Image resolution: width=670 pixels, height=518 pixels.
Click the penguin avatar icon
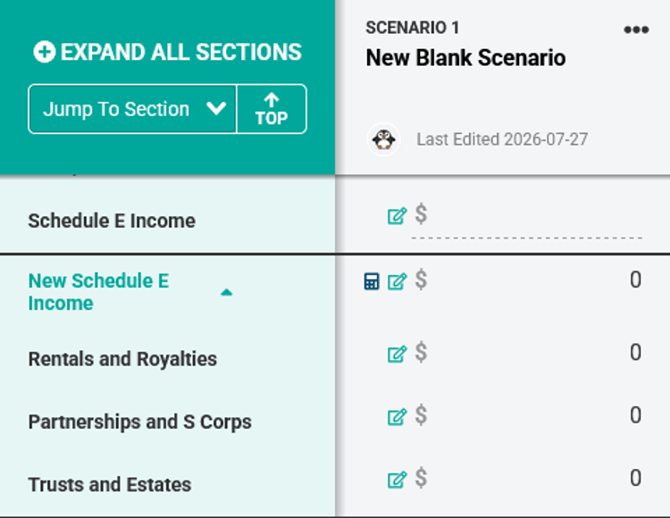pyautogui.click(x=384, y=140)
